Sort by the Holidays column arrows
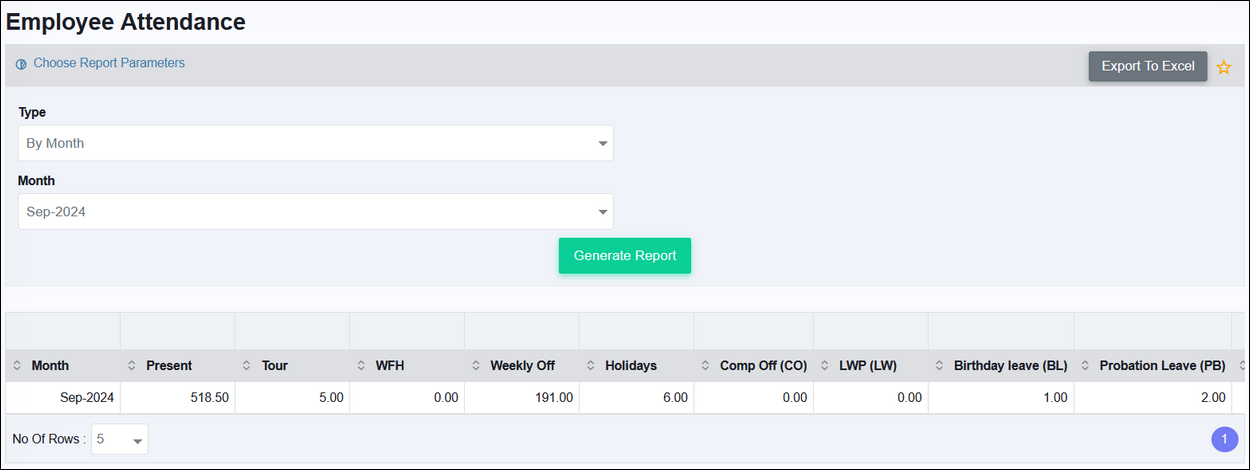This screenshot has height=470, width=1250. point(591,366)
